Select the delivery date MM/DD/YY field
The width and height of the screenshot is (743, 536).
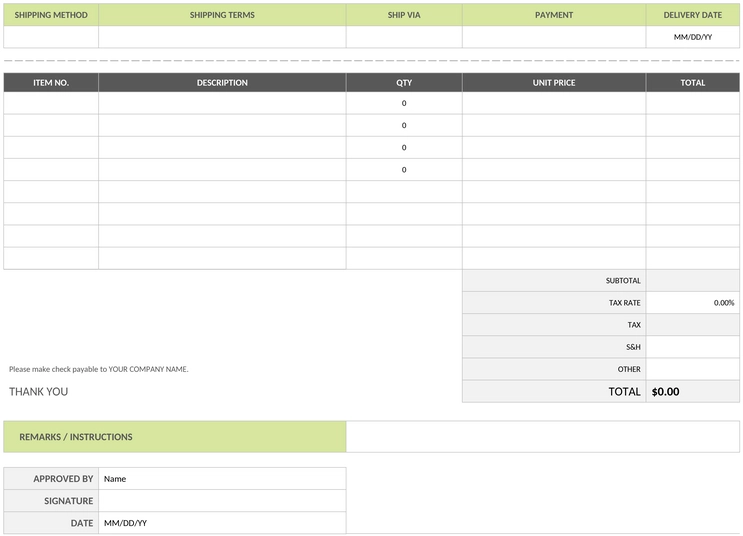(693, 37)
